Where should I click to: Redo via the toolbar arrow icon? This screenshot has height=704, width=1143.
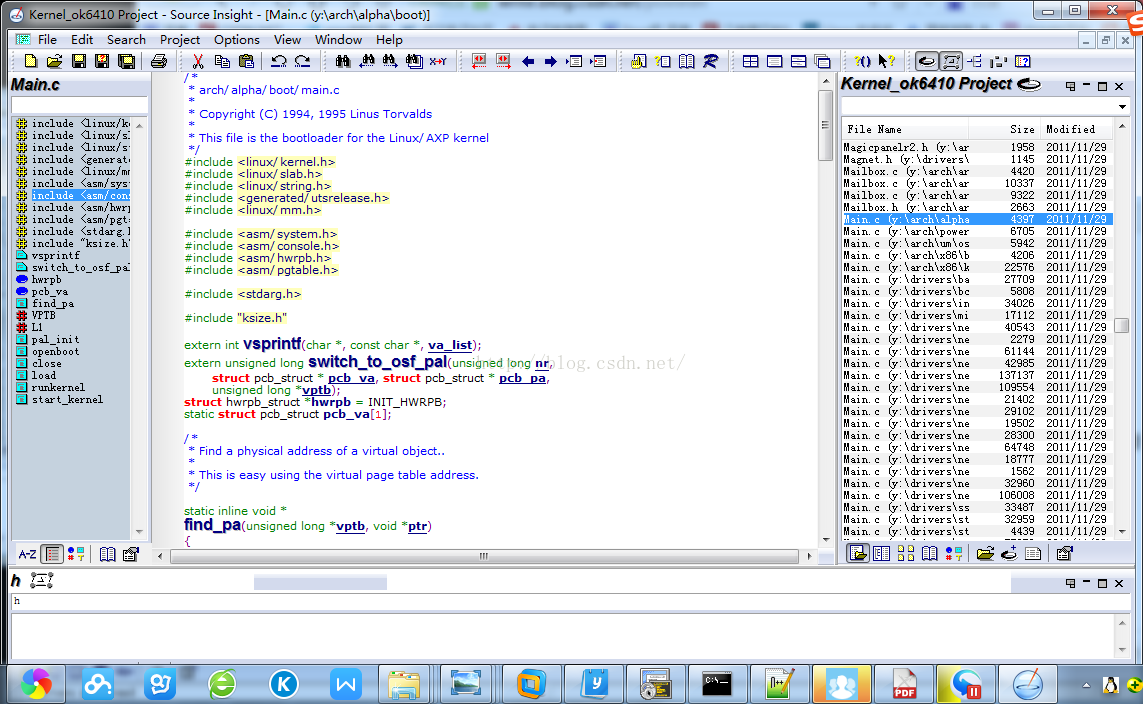(x=303, y=61)
